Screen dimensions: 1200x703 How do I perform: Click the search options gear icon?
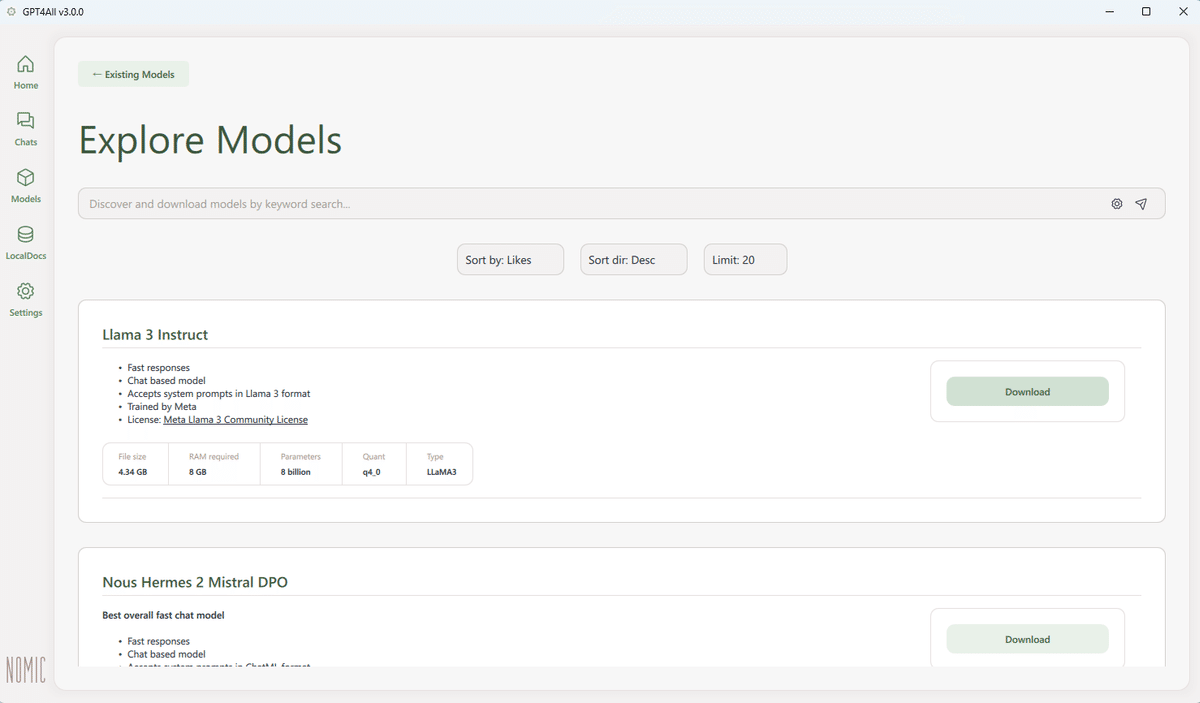(1117, 204)
